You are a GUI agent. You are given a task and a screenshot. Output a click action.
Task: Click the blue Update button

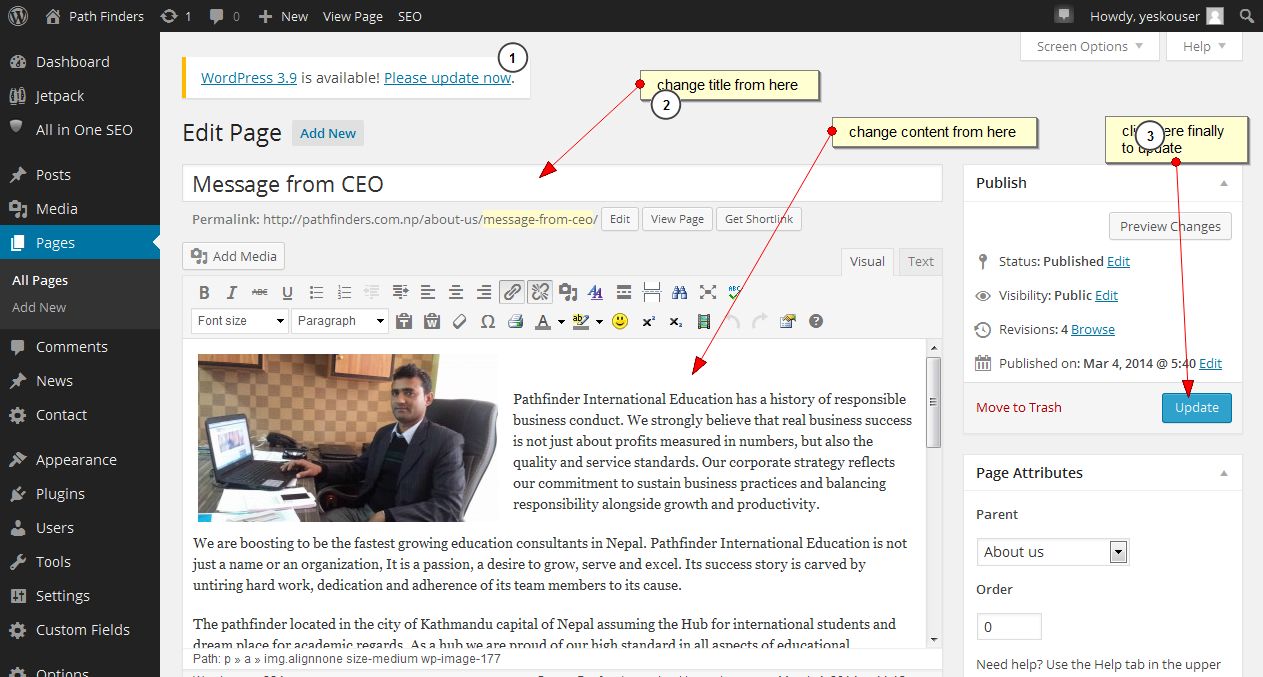(1196, 407)
